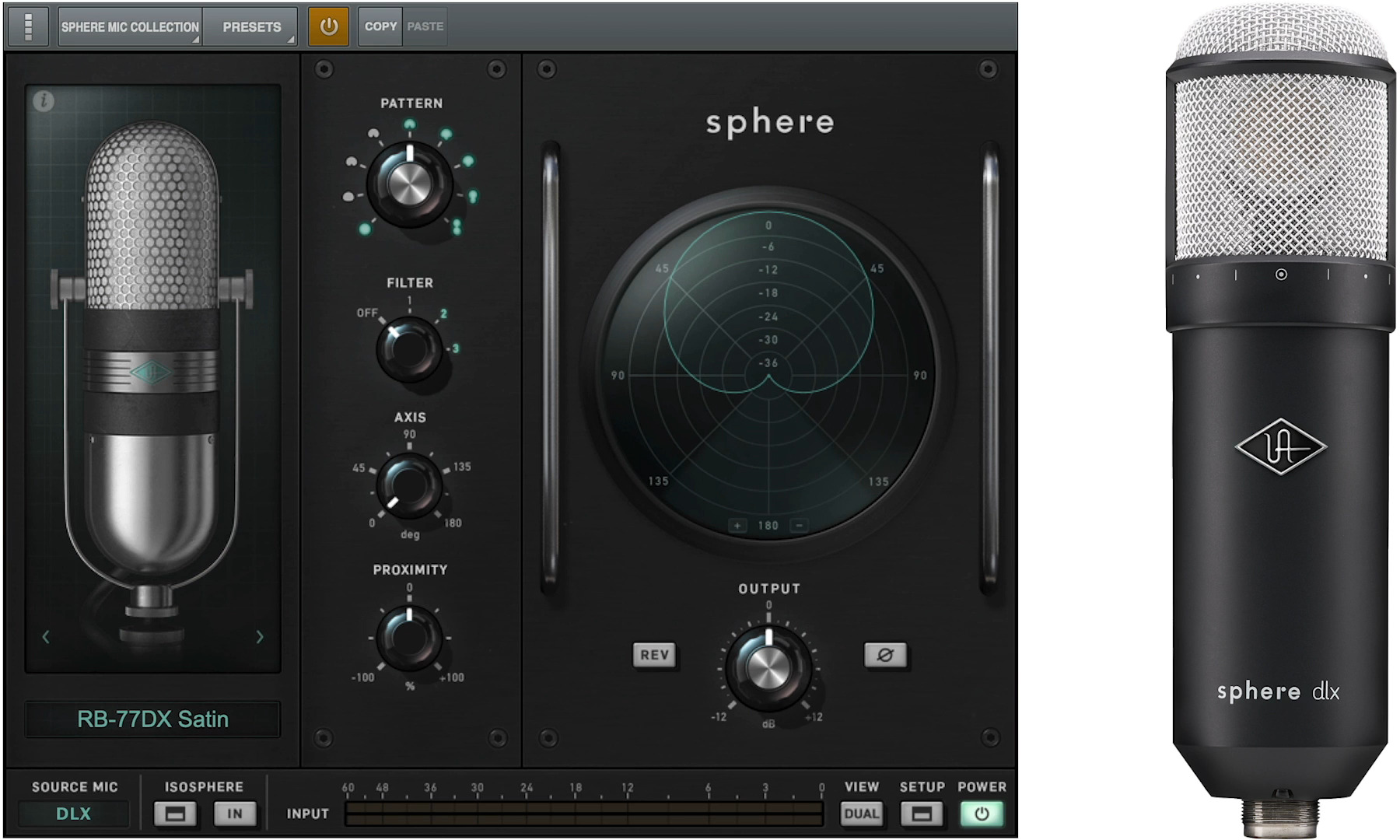
Task: Set filter to position 3
Action: (x=455, y=348)
